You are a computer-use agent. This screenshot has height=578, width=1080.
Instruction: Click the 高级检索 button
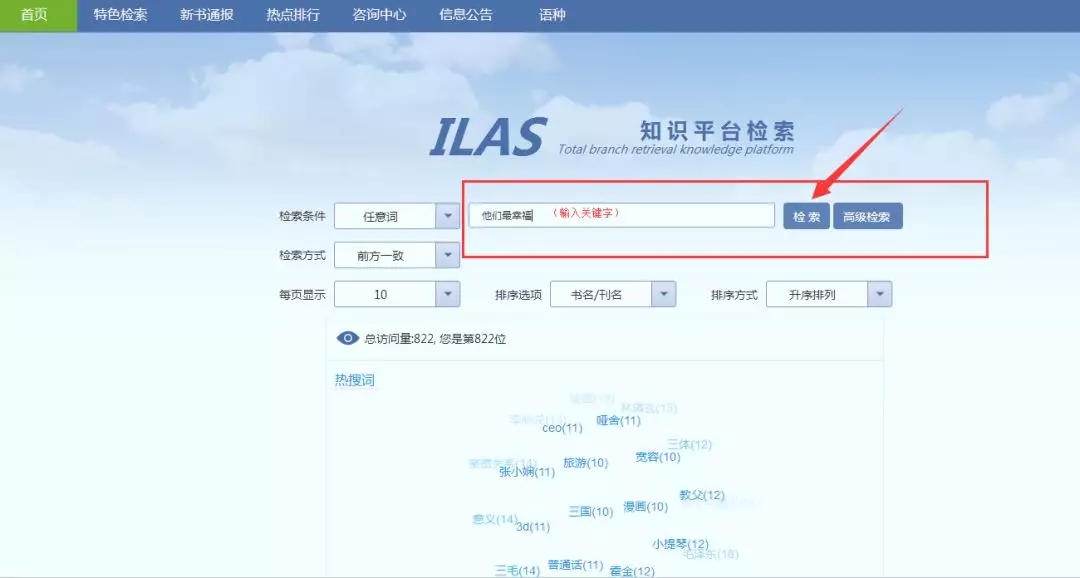867,216
